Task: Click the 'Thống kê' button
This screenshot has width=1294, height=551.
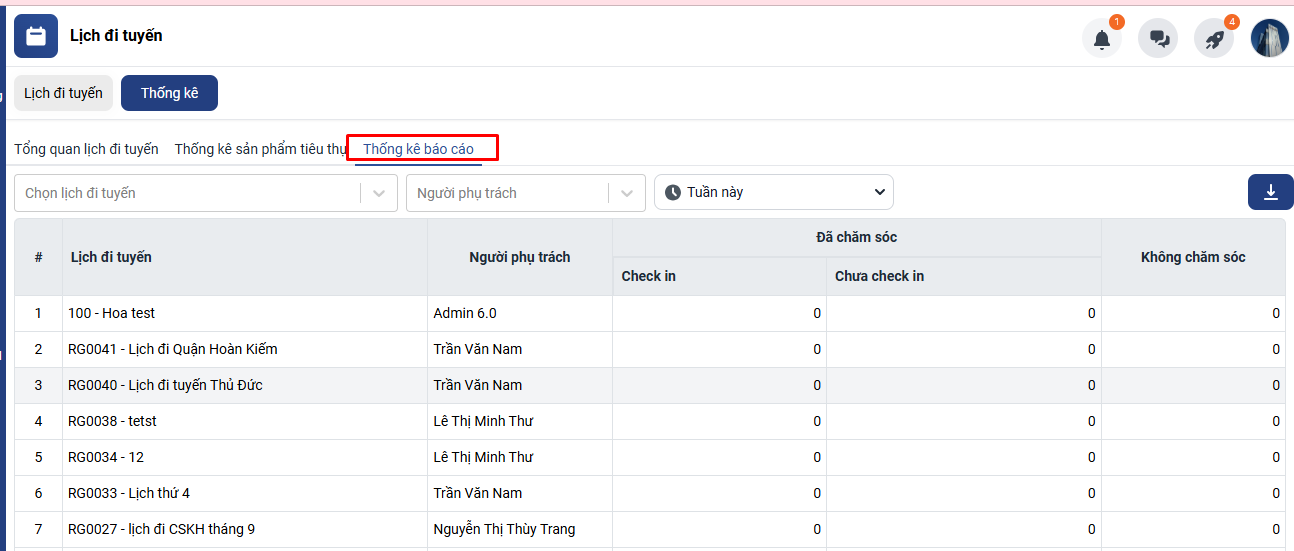Action: tap(169, 93)
